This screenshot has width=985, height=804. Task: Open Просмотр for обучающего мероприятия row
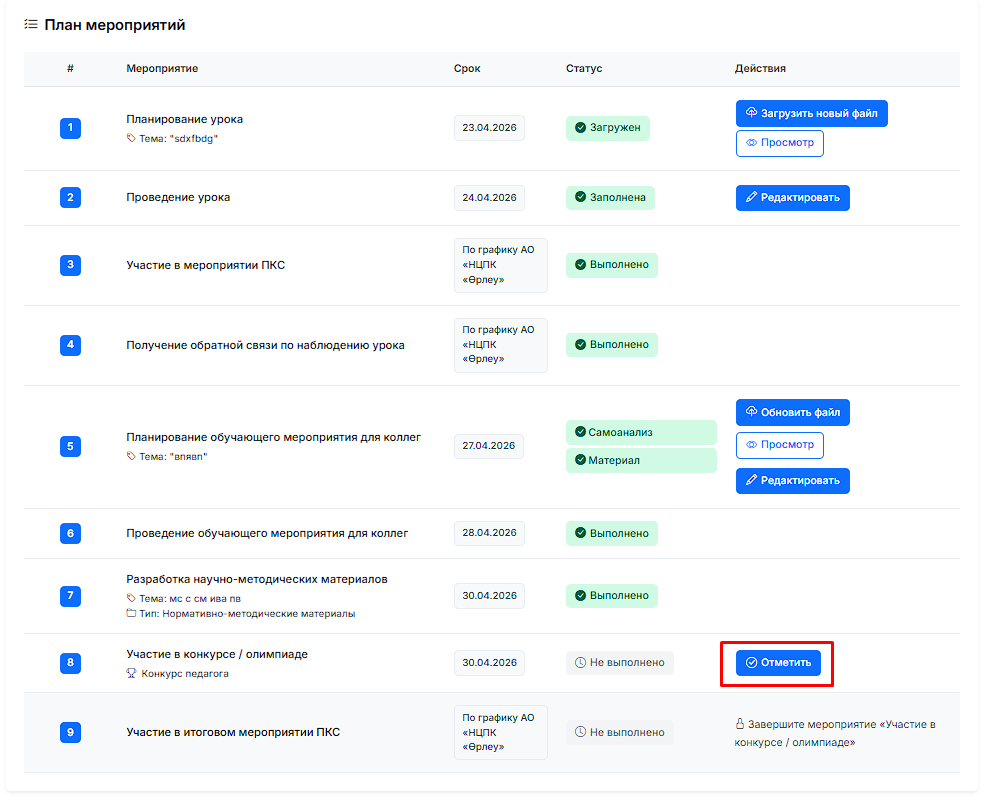780,445
